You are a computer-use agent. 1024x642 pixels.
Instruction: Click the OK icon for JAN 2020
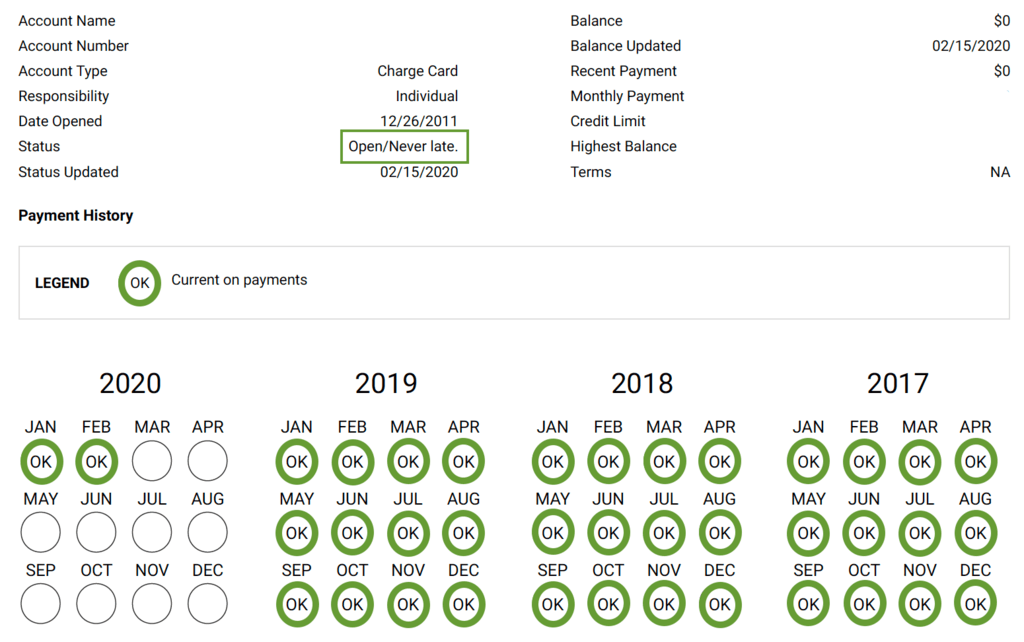click(x=41, y=461)
